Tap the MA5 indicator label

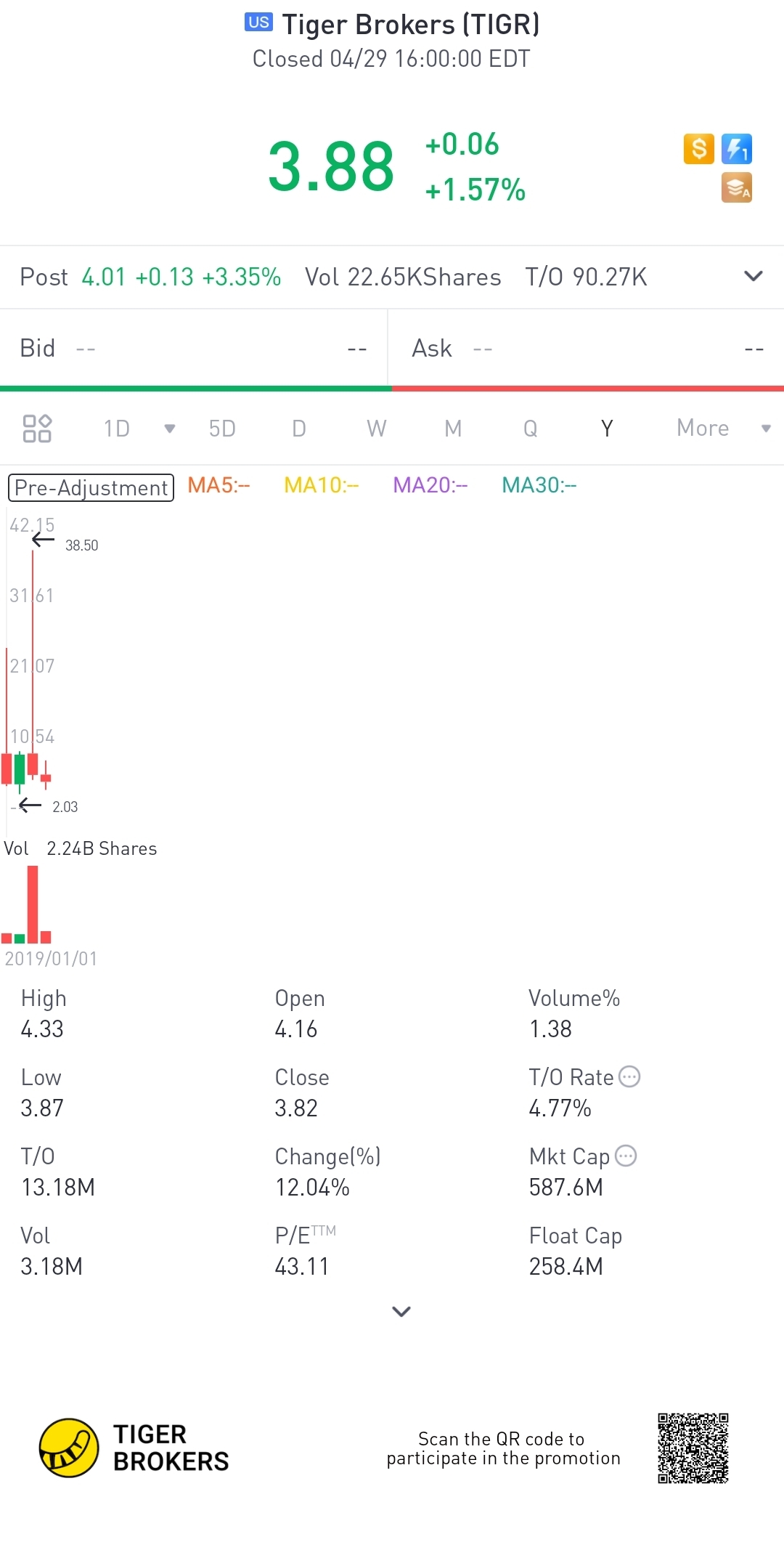point(219,485)
